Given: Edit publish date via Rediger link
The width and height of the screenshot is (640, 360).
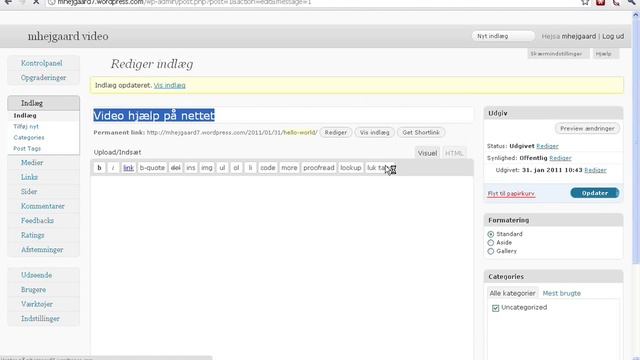Looking at the screenshot, I should [x=595, y=170].
